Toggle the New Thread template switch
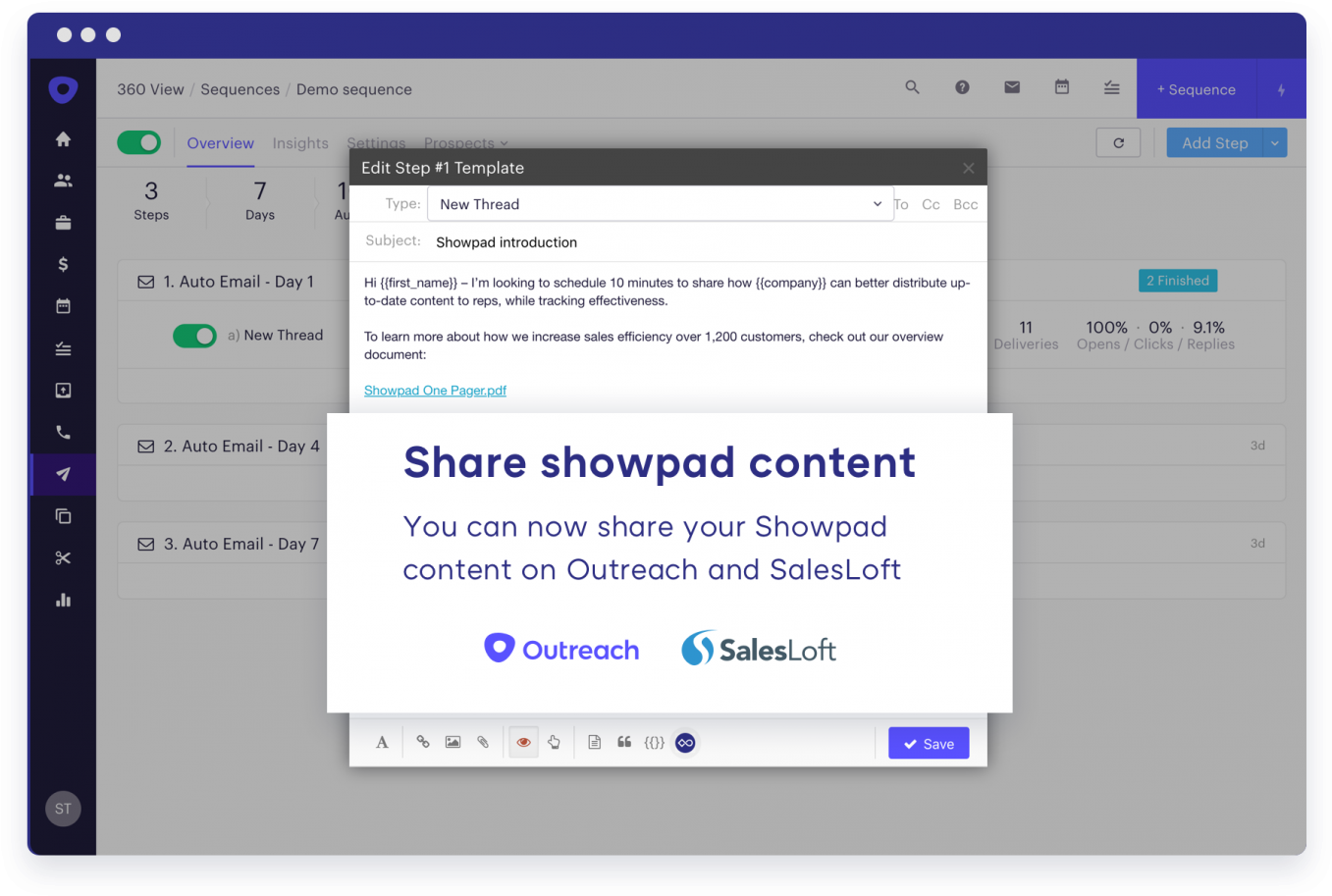The height and width of the screenshot is (896, 1332). pyautogui.click(x=194, y=336)
